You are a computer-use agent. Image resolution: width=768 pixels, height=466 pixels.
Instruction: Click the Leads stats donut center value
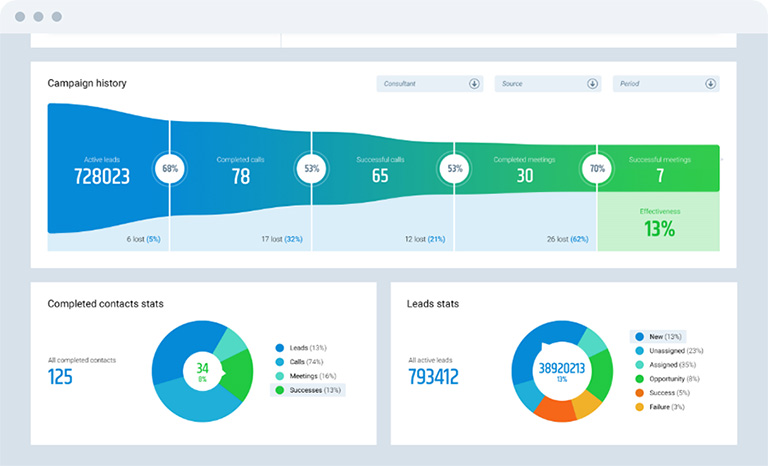561,368
